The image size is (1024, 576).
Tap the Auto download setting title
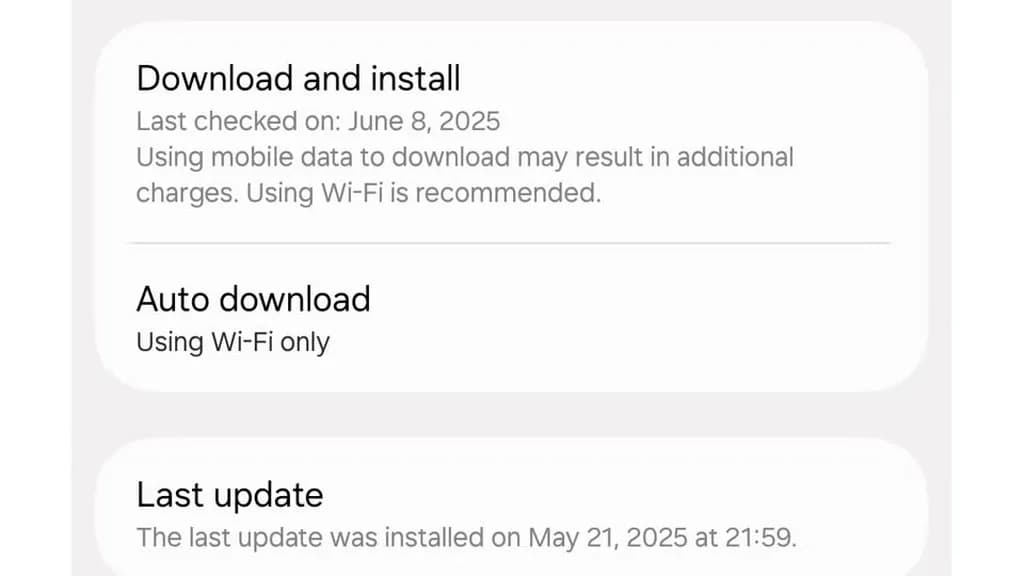pos(253,299)
